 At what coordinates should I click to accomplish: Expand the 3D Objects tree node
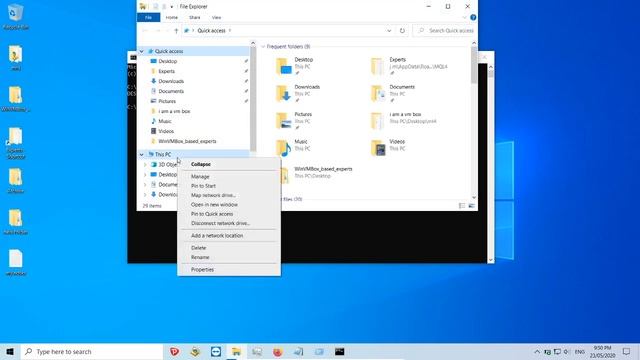[x=145, y=165]
